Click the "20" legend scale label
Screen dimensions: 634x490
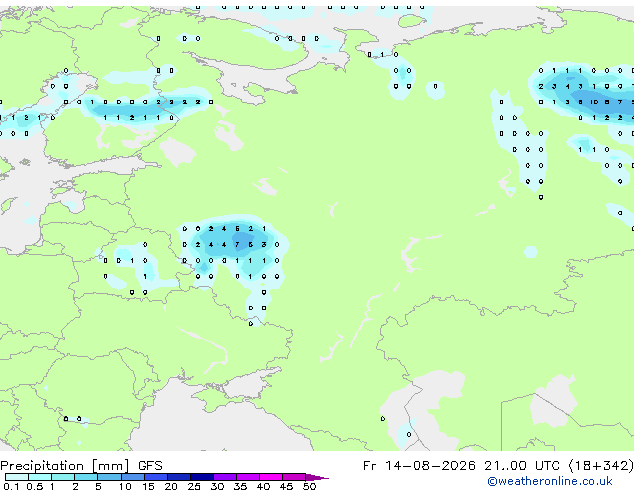[x=171, y=486]
